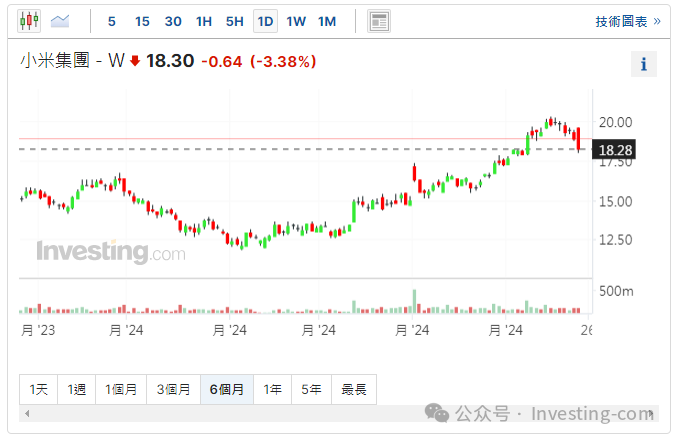Click the 小米集團 - W stock title
Image resolution: width=676 pixels, height=440 pixels.
[x=72, y=61]
